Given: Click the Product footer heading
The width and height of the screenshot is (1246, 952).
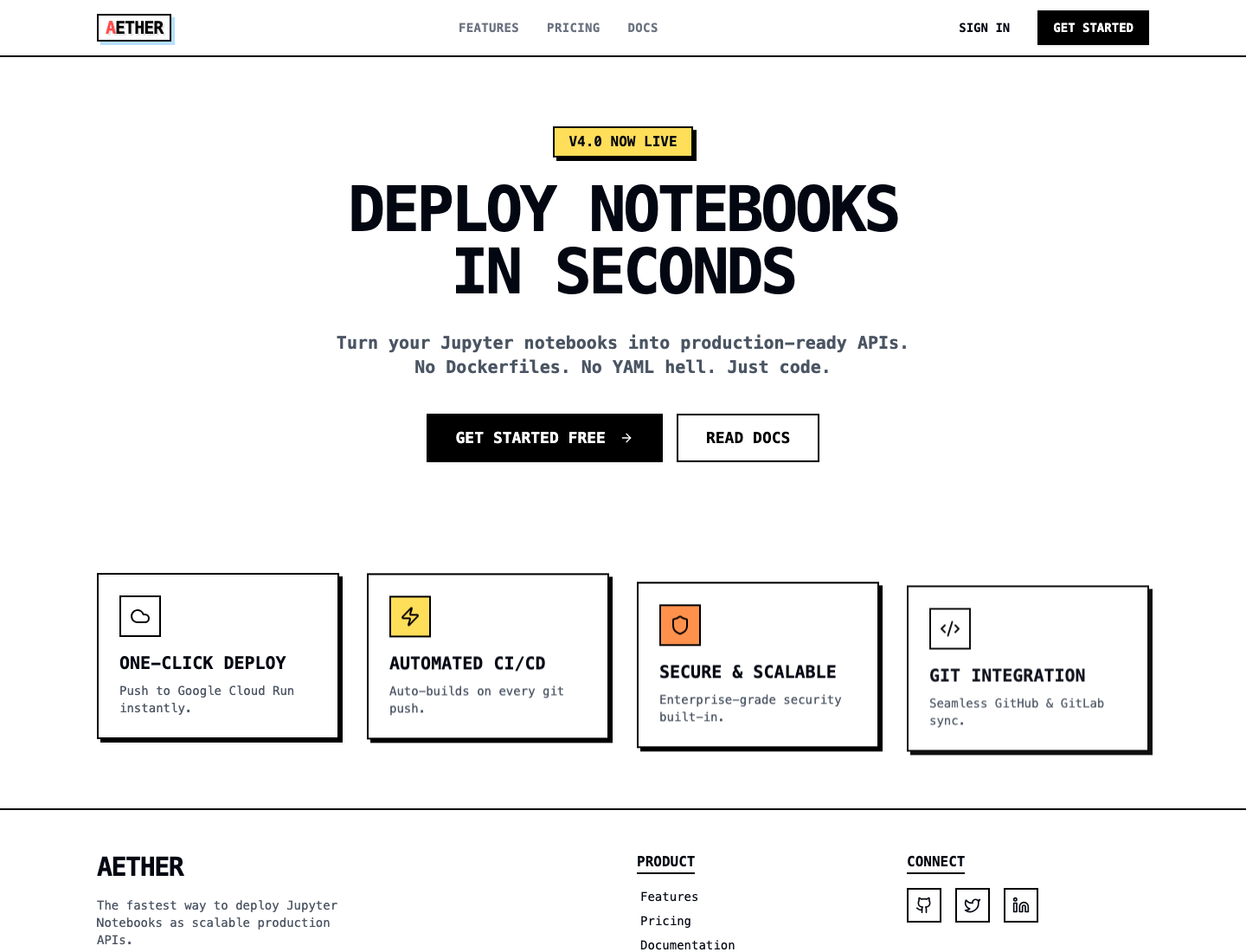Looking at the screenshot, I should 665,862.
